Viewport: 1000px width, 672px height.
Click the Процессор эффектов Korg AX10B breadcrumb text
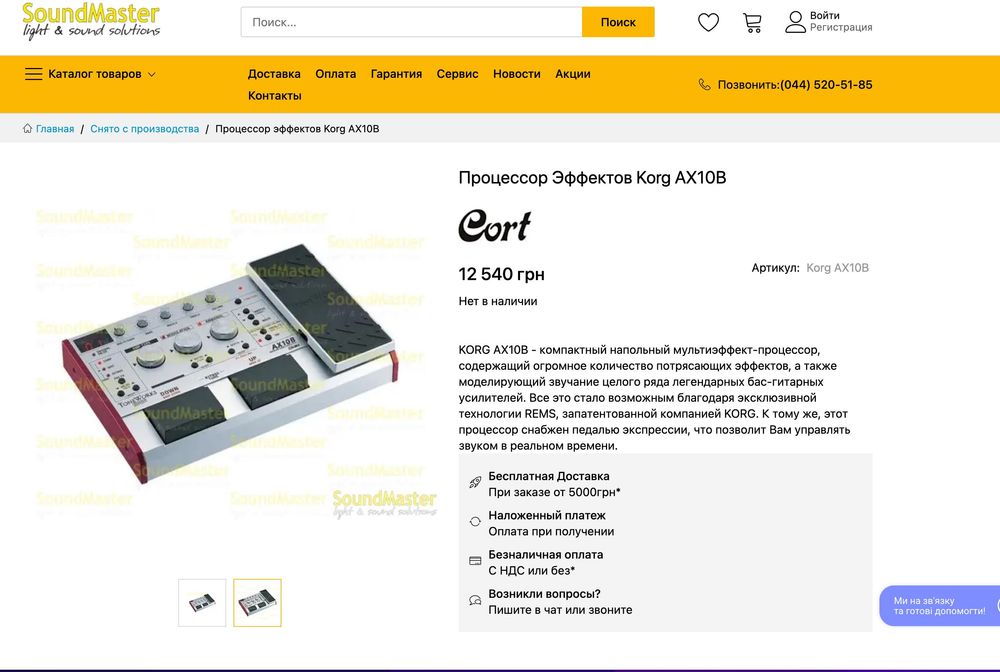pyautogui.click(x=297, y=129)
